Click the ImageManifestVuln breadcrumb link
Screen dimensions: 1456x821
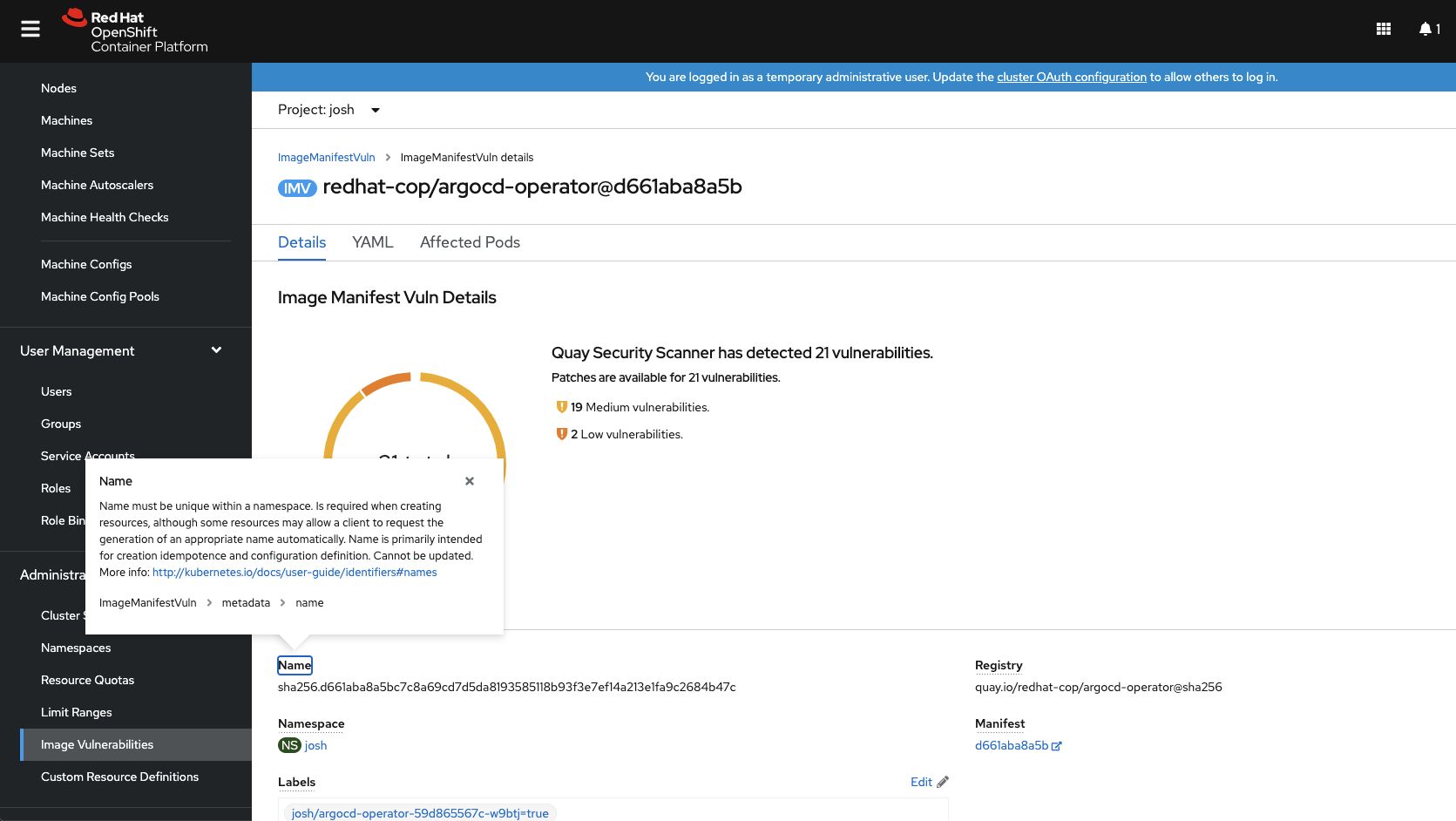pyautogui.click(x=326, y=158)
